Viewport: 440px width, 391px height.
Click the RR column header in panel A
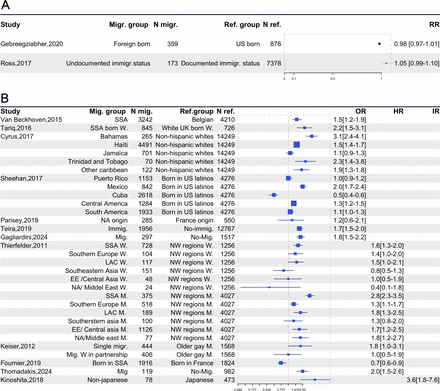coord(434,25)
